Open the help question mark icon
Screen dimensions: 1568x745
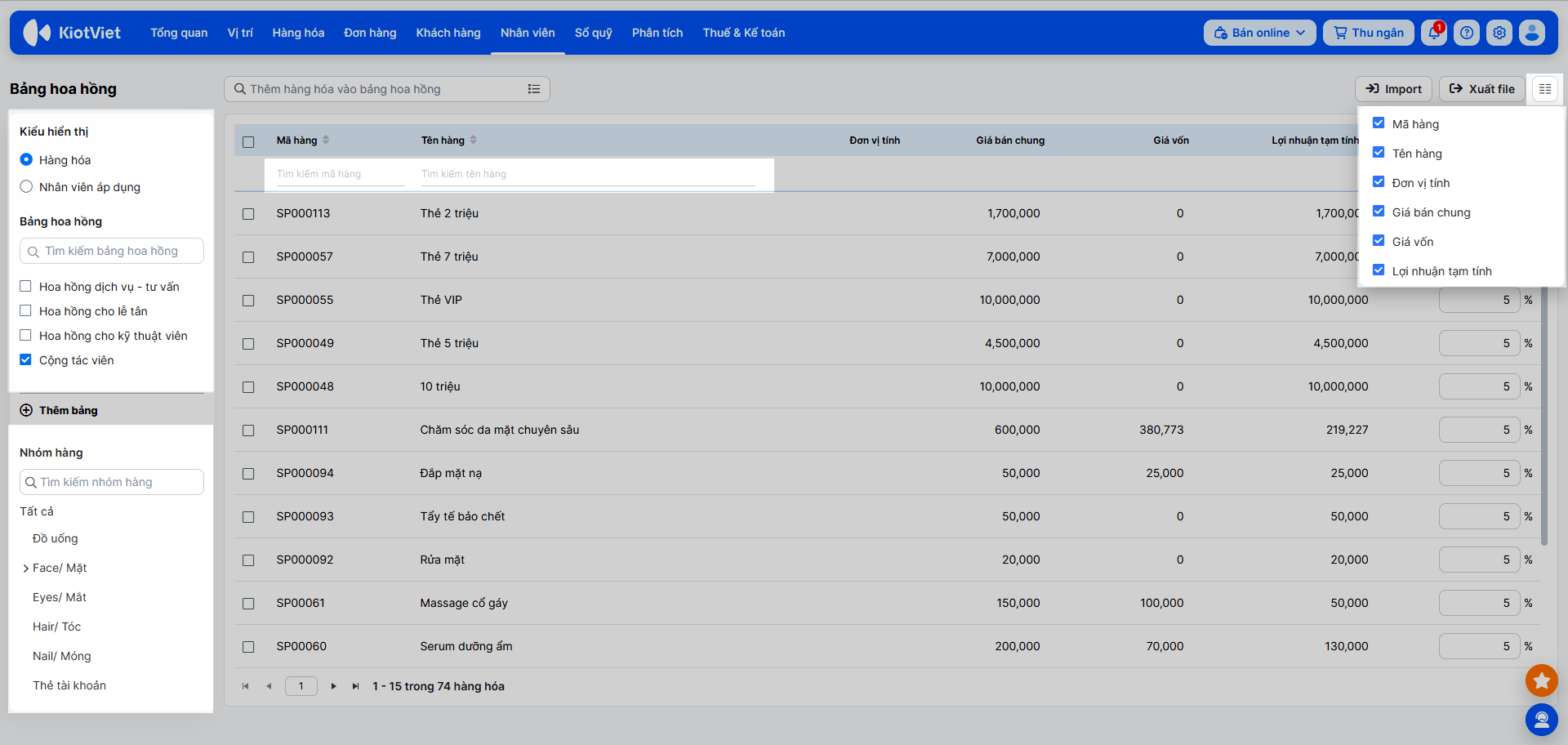click(x=1467, y=33)
